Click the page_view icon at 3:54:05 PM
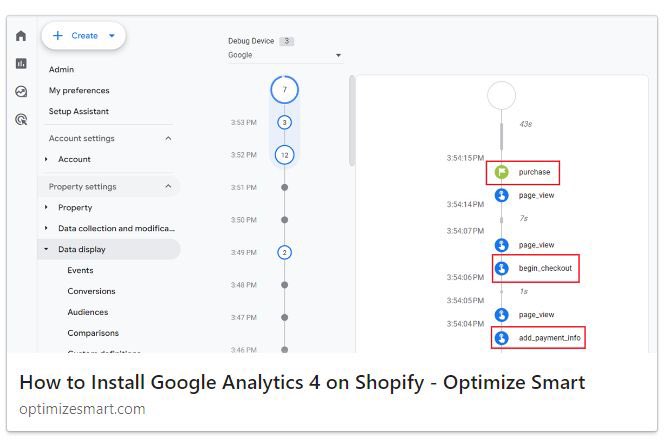 [502, 315]
